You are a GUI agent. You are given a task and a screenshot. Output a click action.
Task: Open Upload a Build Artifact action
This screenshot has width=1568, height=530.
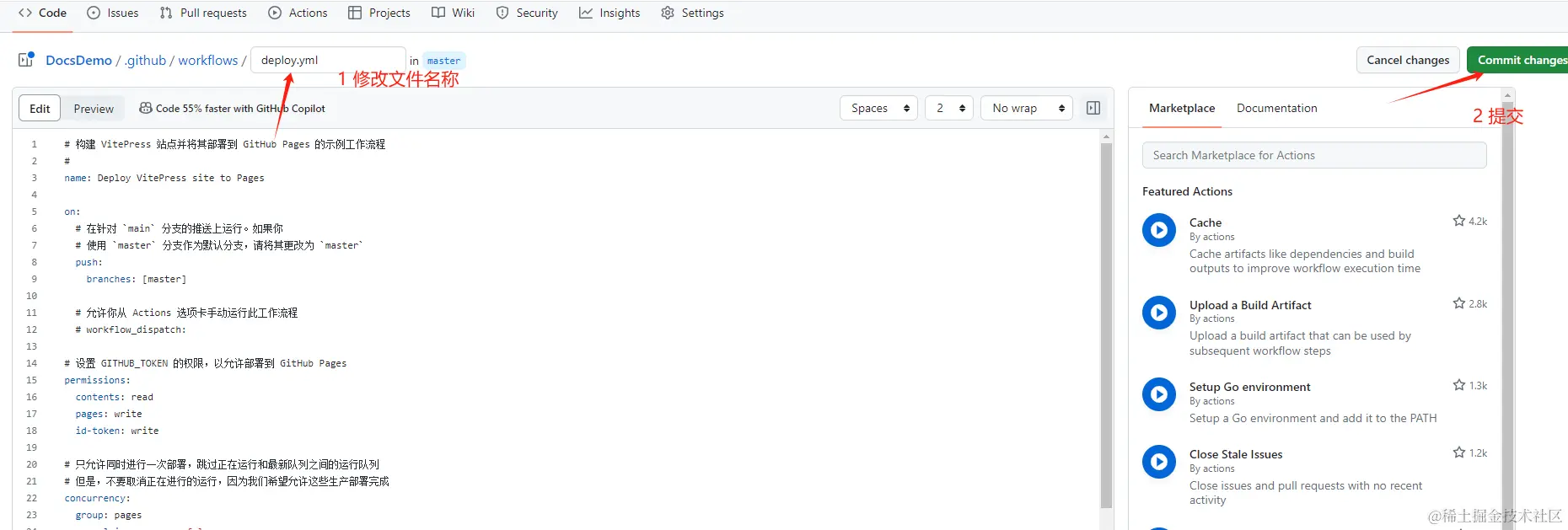[1250, 305]
